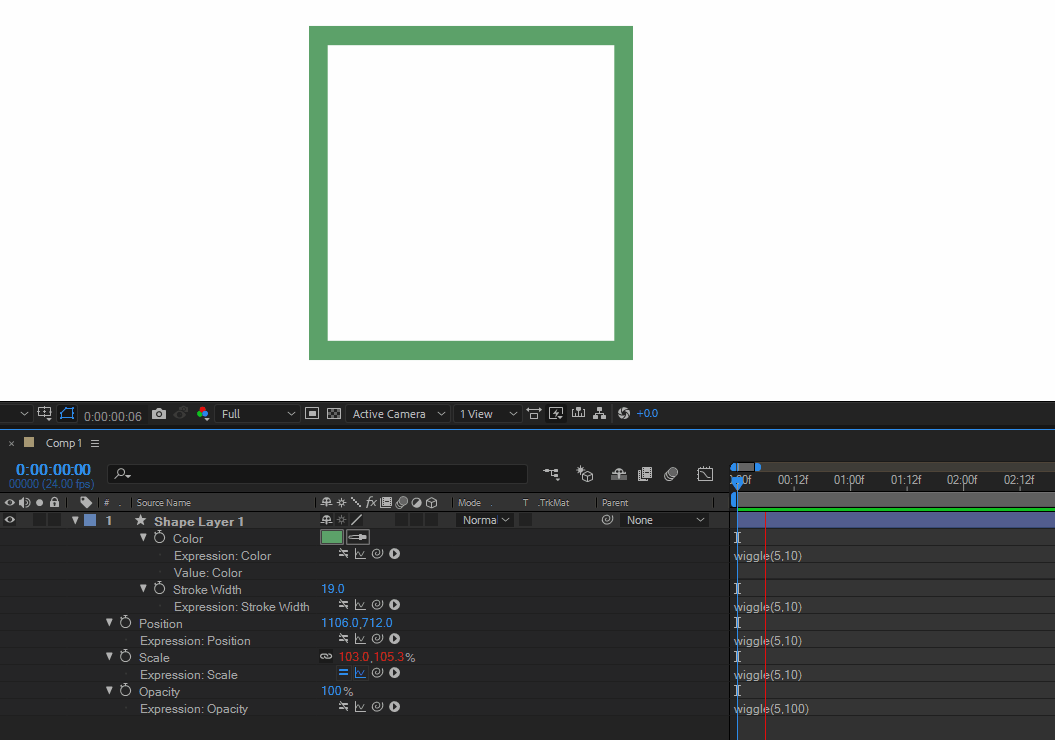Viewport: 1055px width, 740px height.
Task: Toggle pixel aspect ratio correction icon
Action: pos(534,414)
